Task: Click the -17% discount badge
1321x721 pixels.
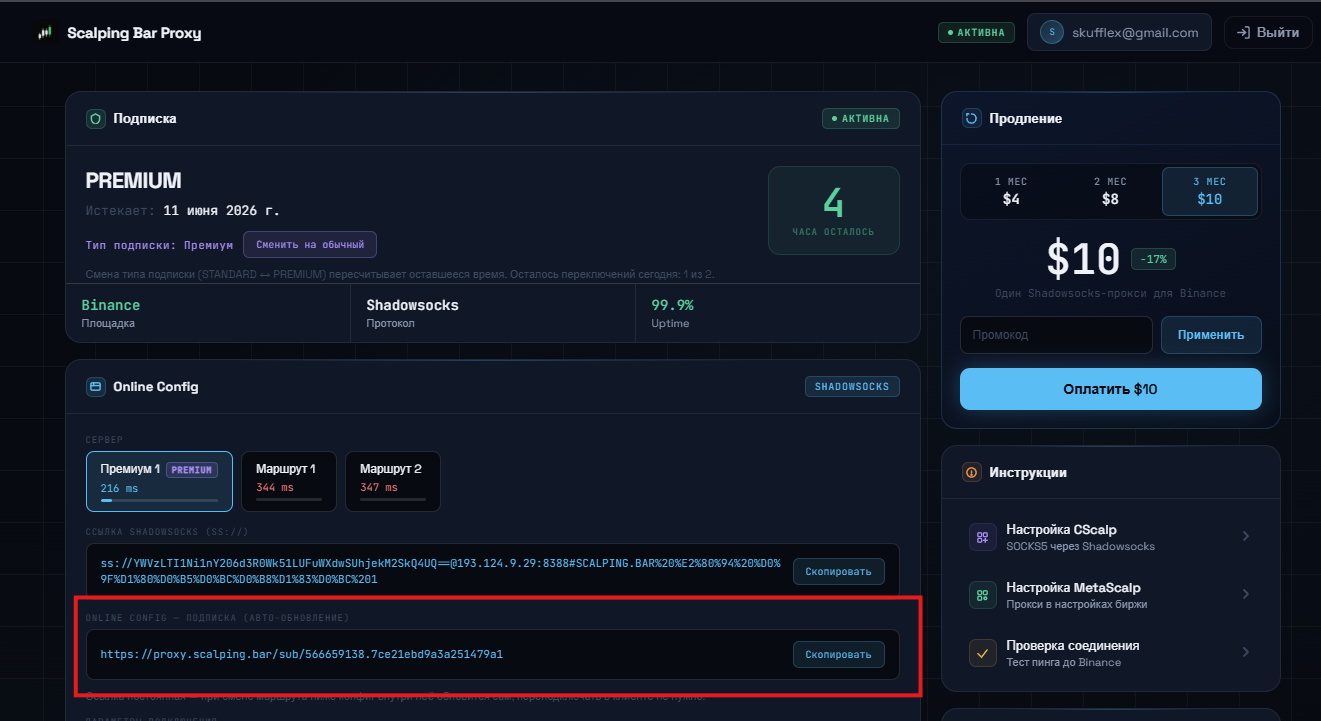Action: (1154, 259)
